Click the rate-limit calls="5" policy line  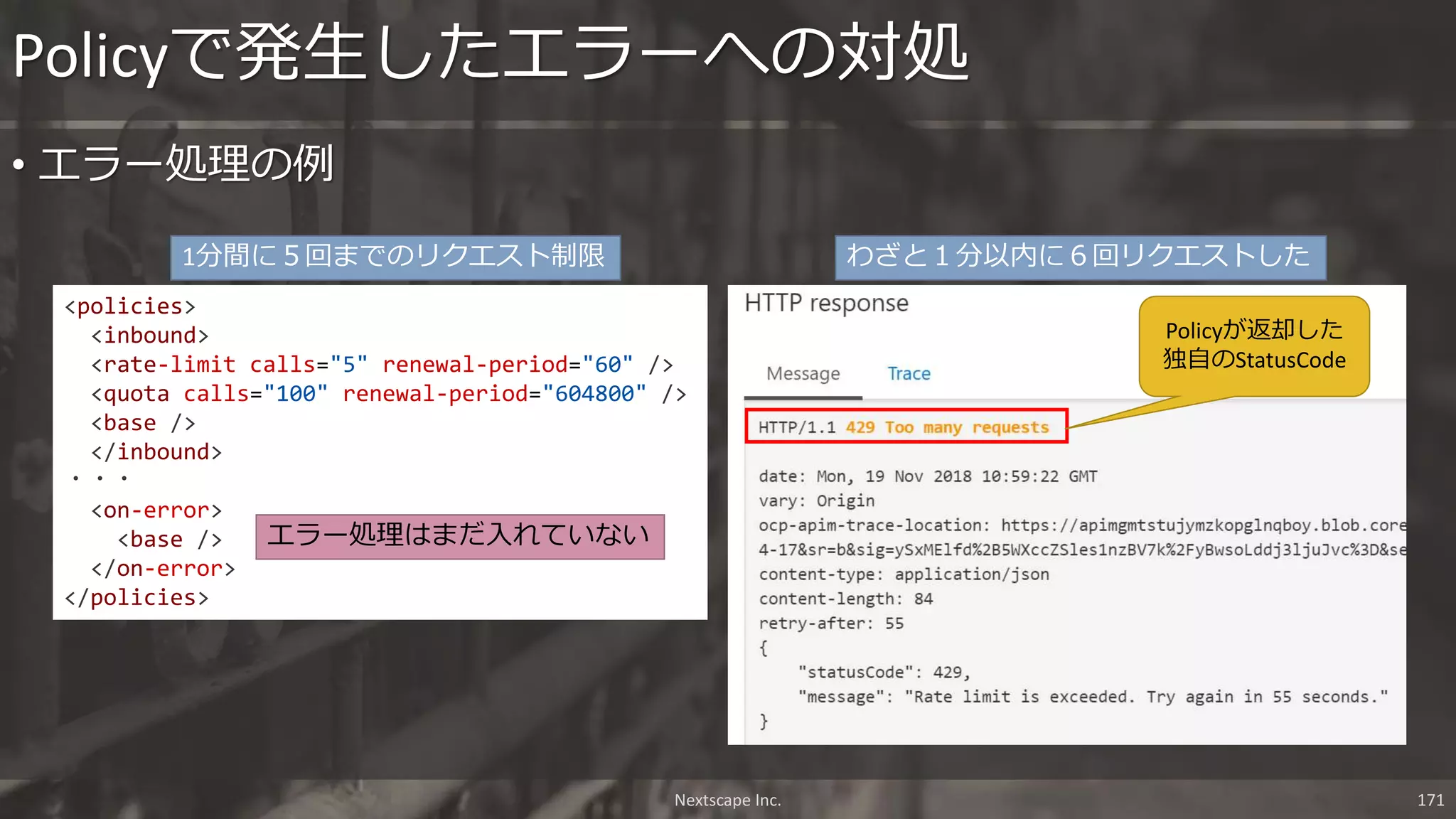coord(382,365)
